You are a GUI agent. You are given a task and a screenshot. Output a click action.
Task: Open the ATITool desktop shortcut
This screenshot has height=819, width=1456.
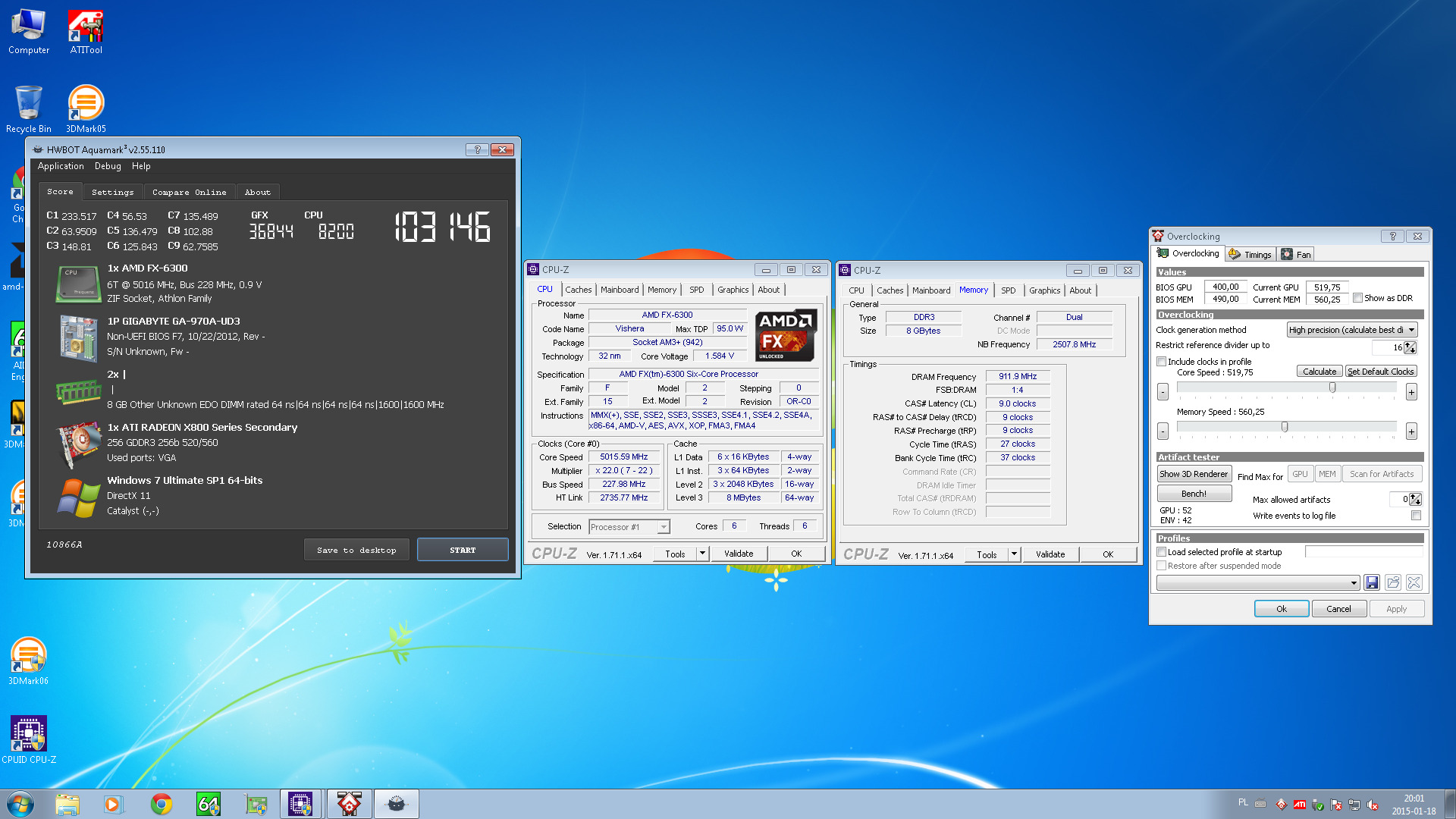86,32
